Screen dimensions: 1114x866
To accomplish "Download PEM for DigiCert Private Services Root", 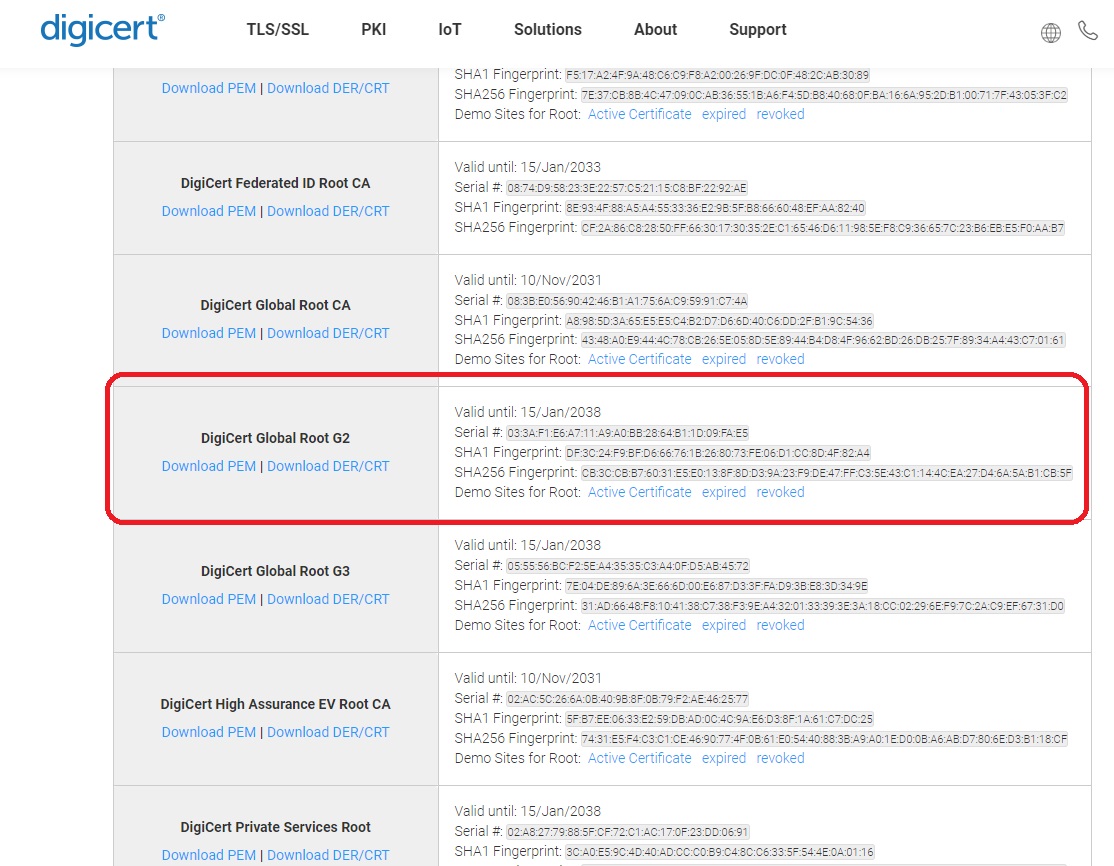I will tap(209, 855).
